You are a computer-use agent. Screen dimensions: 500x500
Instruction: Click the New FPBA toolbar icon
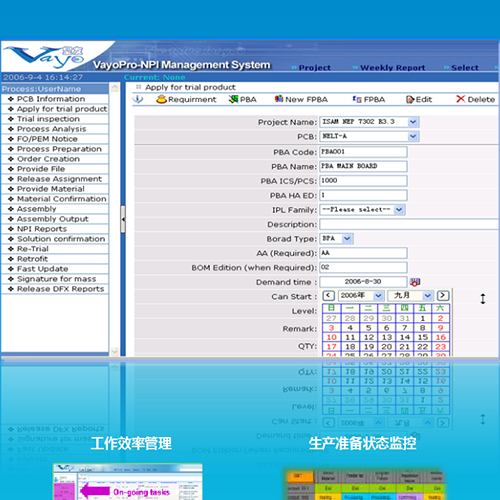(x=279, y=99)
